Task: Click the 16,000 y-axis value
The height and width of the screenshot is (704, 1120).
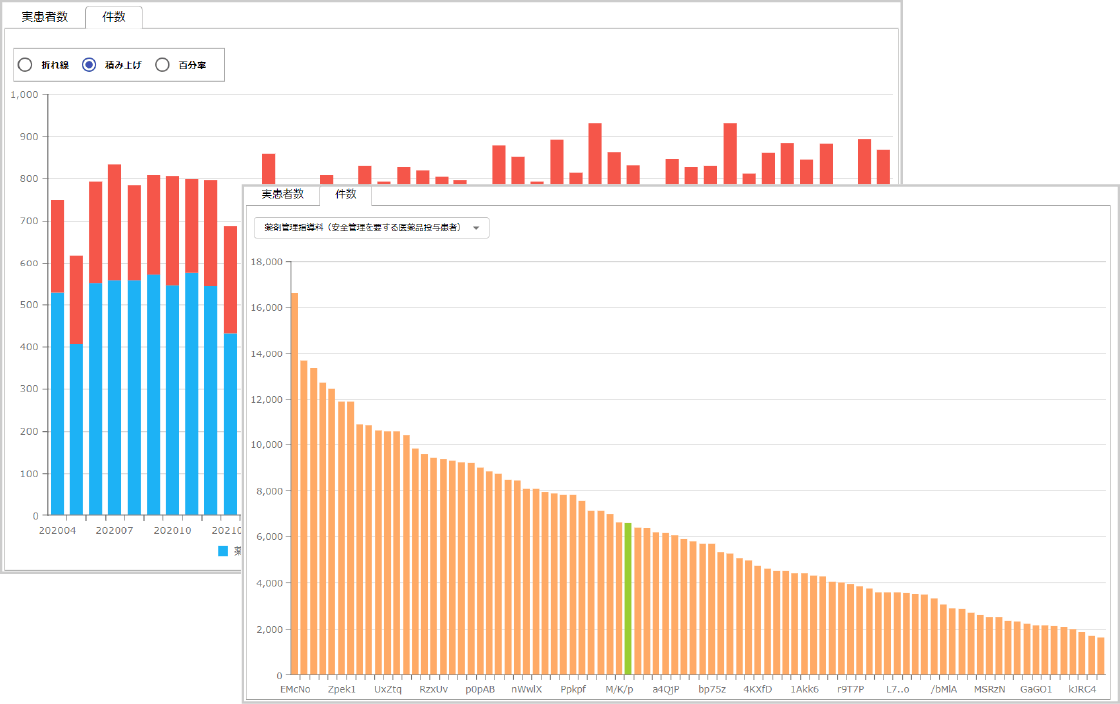Action: click(x=266, y=308)
